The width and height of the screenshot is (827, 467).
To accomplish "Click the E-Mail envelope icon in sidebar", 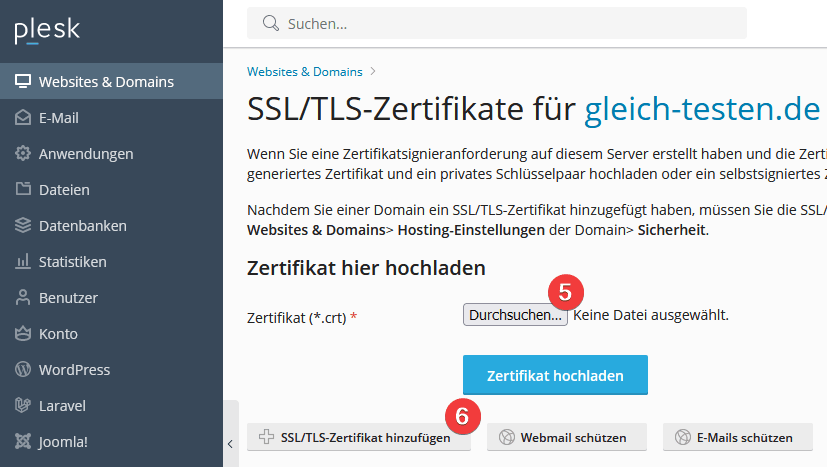I will click(x=23, y=118).
